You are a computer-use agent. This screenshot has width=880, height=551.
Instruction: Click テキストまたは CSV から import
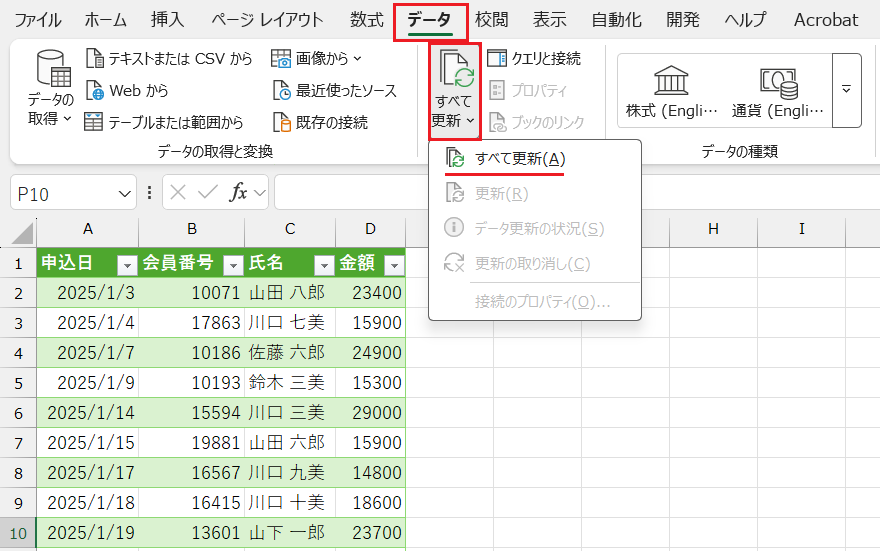coord(169,58)
